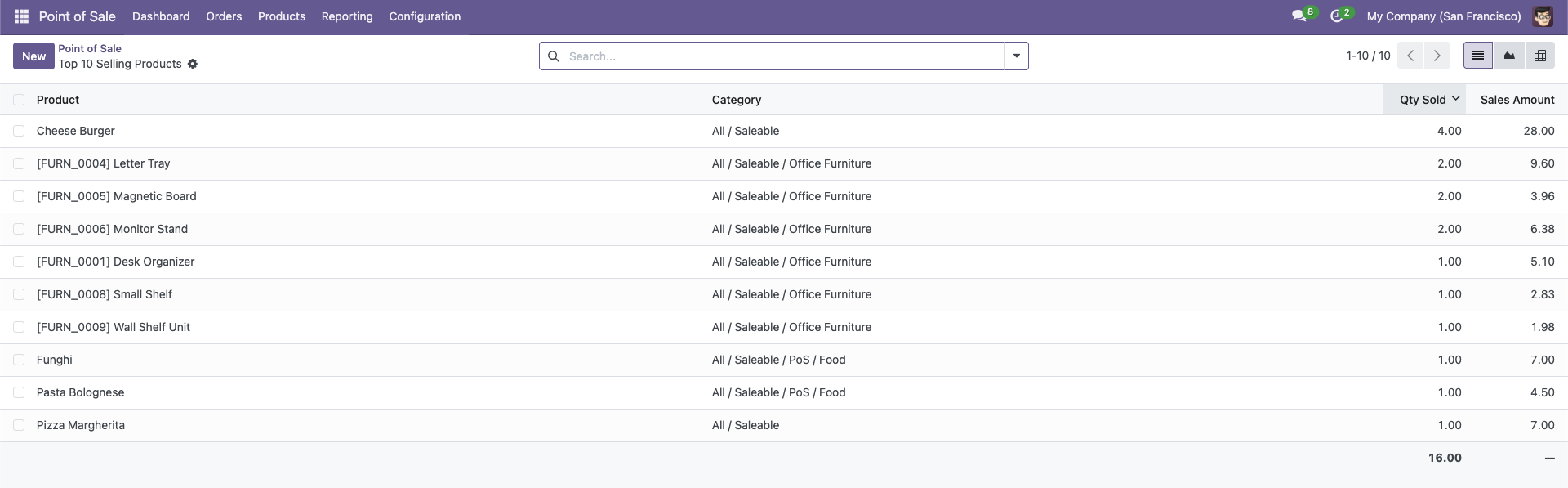Open the activities clock icon
Image resolution: width=1568 pixels, height=488 pixels.
coord(1337,16)
